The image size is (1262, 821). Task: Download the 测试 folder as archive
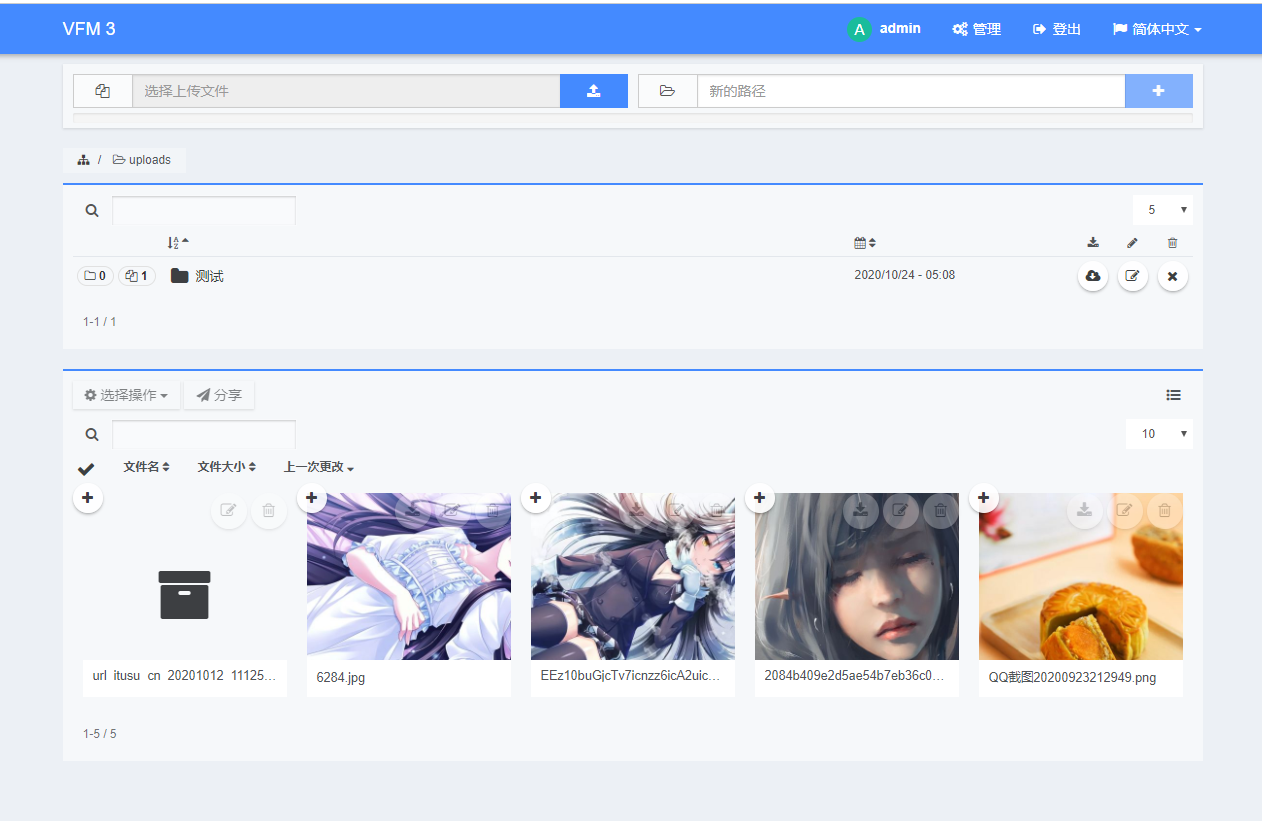1093,276
